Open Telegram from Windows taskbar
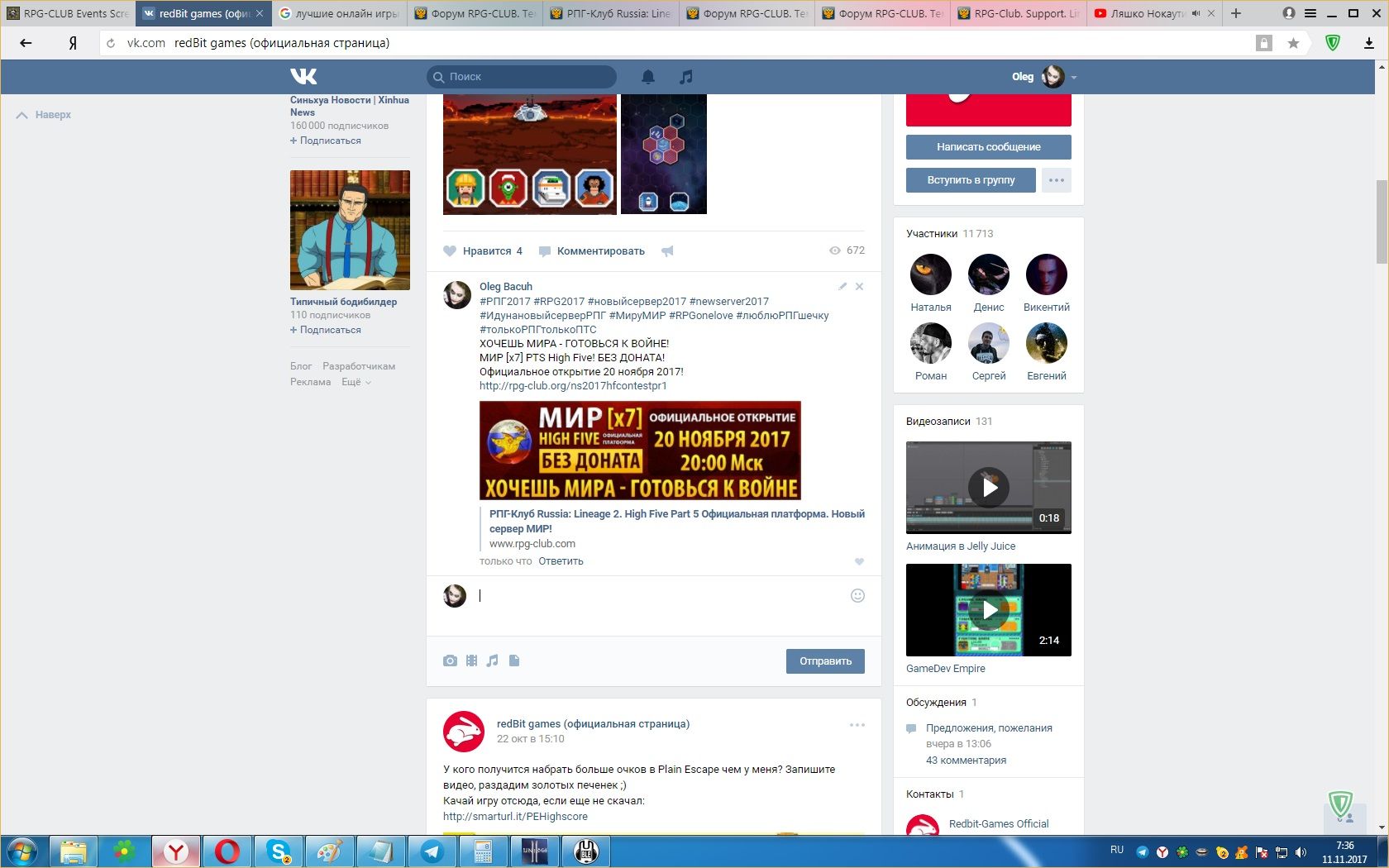Screen dimensions: 1389x868 [432, 851]
